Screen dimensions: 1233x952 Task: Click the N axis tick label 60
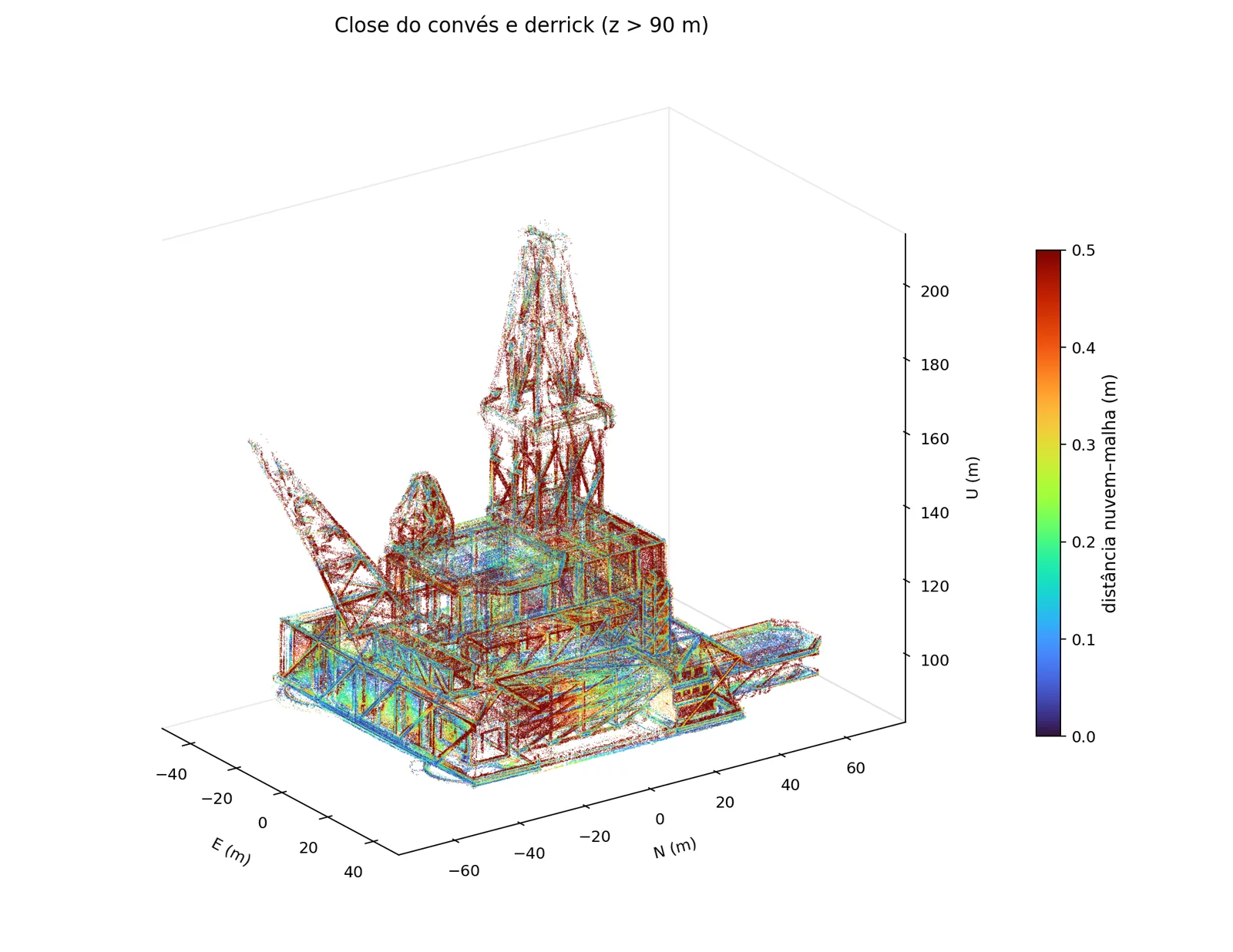coord(855,769)
